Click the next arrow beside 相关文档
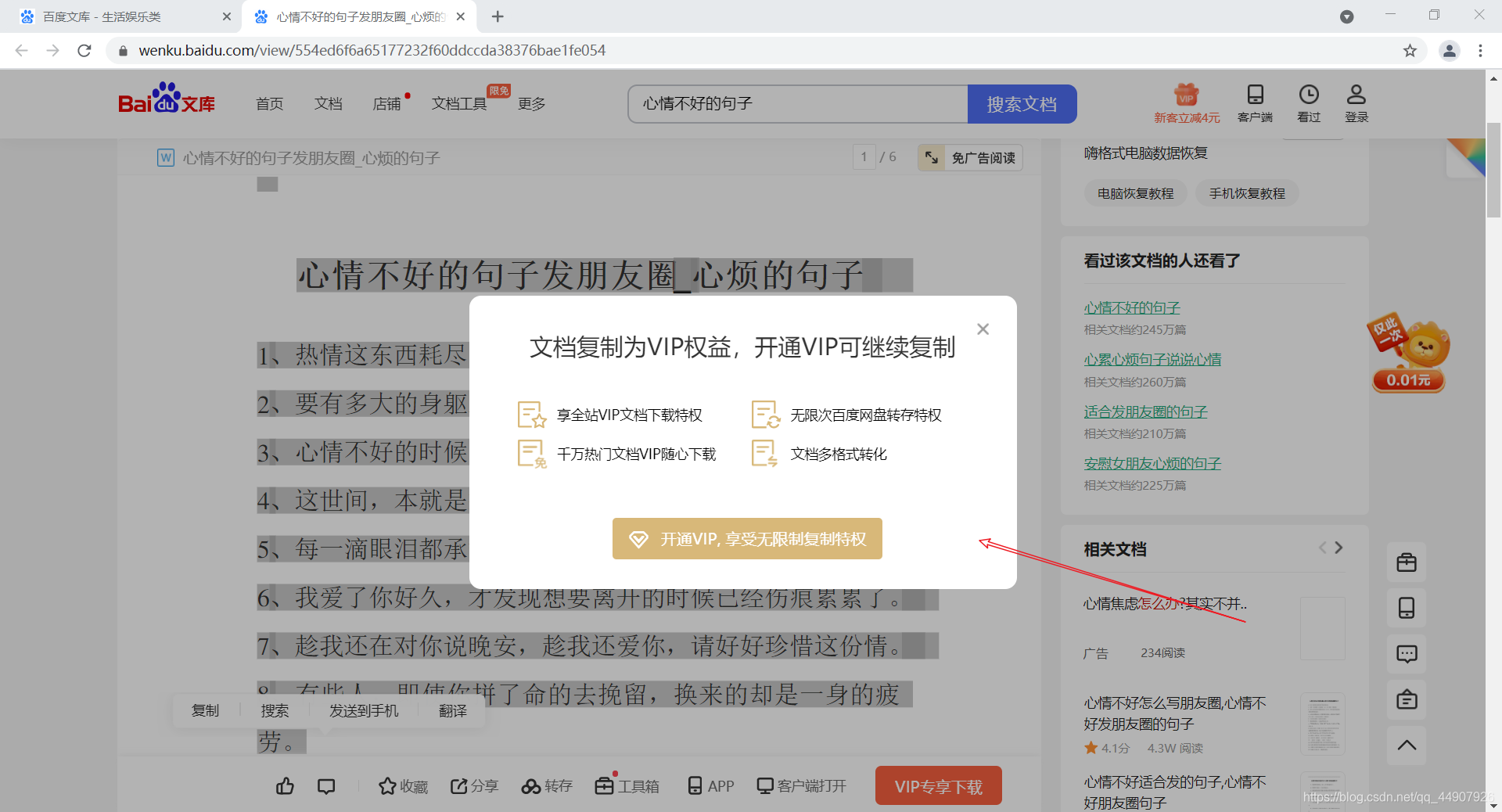1502x812 pixels. pyautogui.click(x=1339, y=548)
